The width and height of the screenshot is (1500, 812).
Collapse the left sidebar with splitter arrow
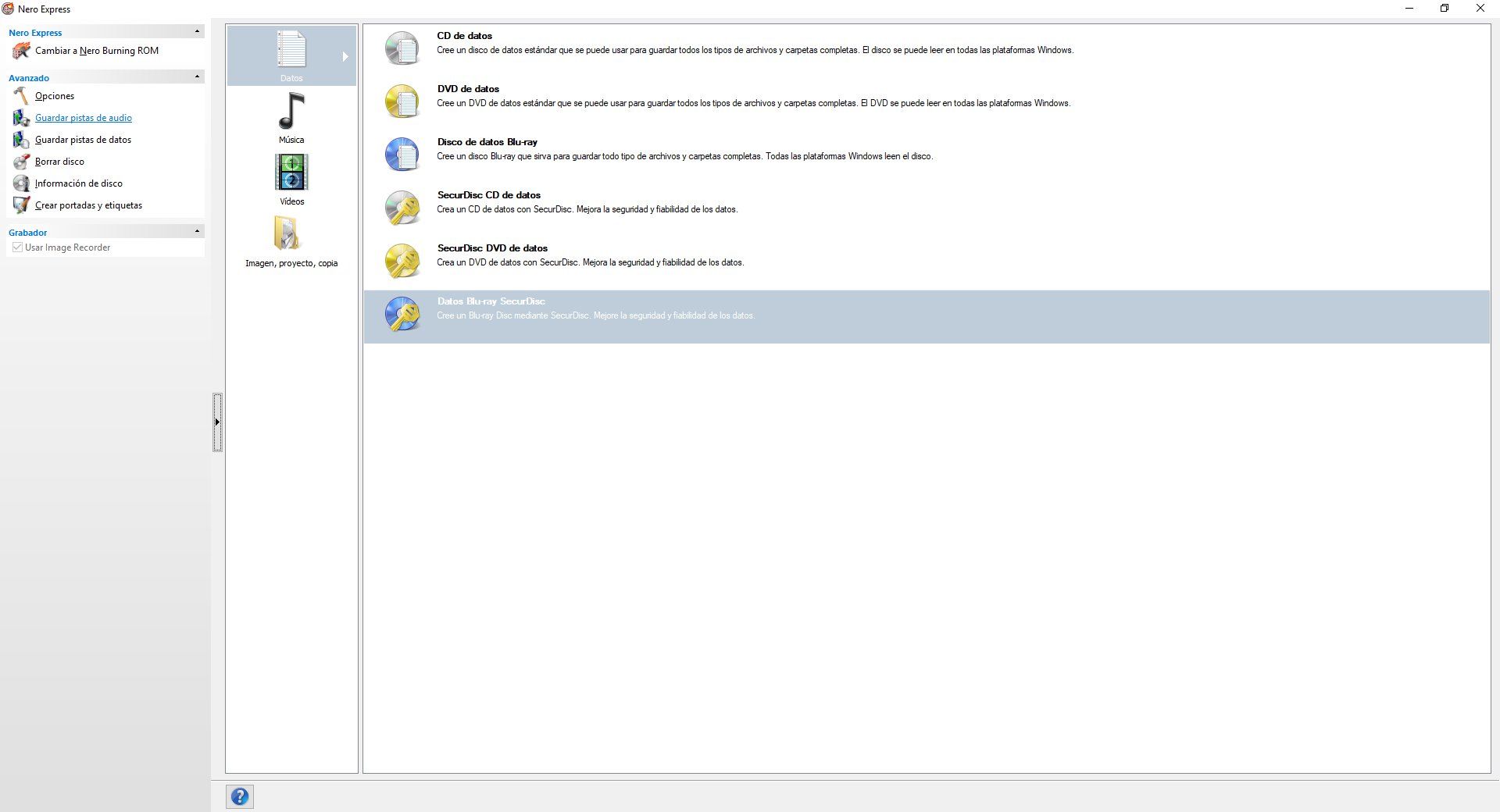[217, 422]
